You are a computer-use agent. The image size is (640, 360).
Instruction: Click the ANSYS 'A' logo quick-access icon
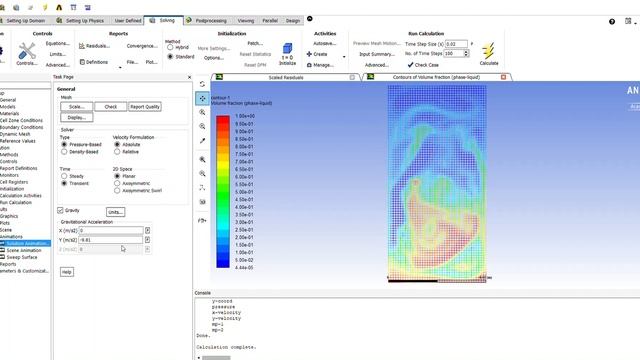click(x=59, y=7)
